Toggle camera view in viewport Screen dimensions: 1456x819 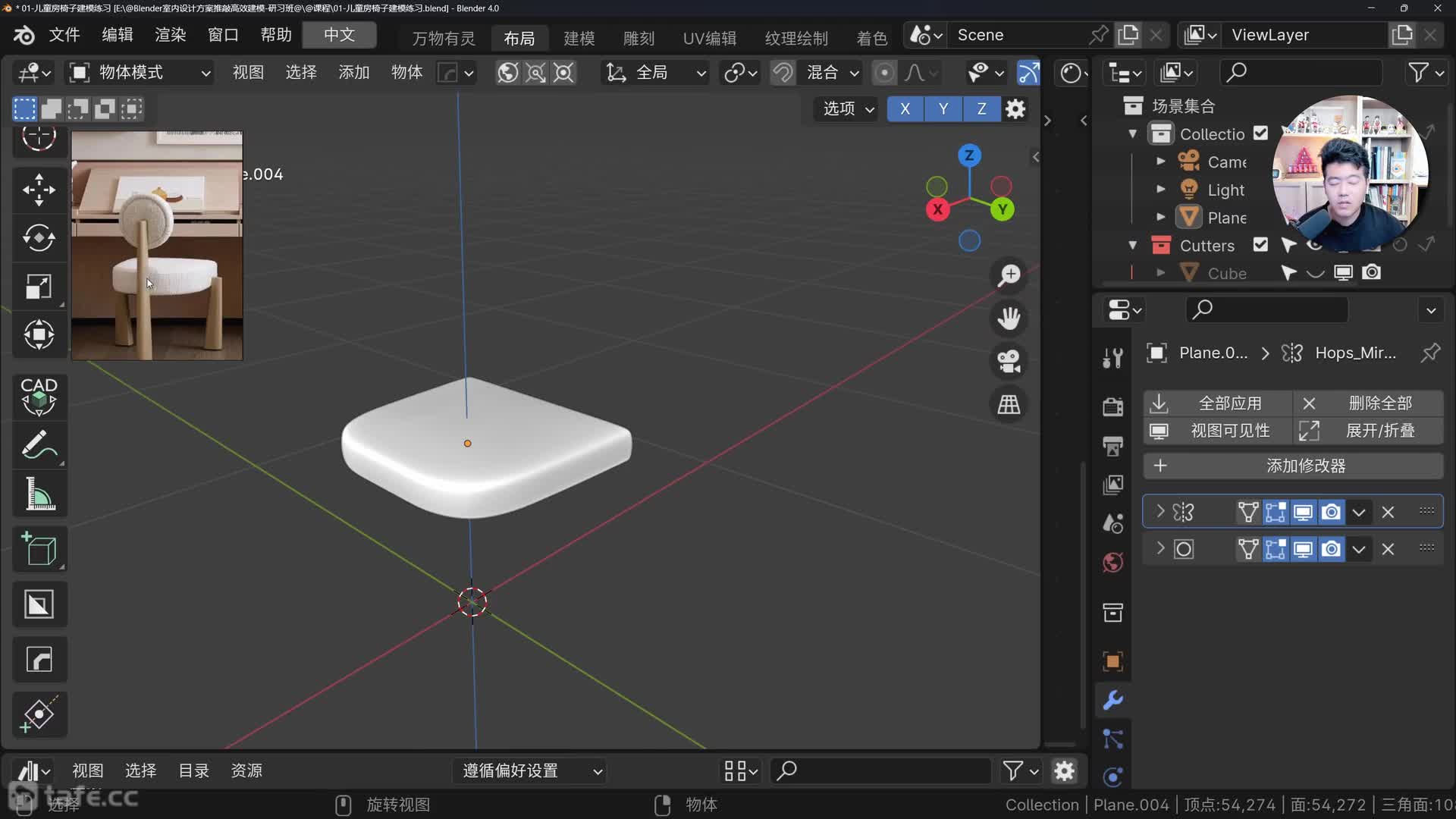coord(1009,361)
